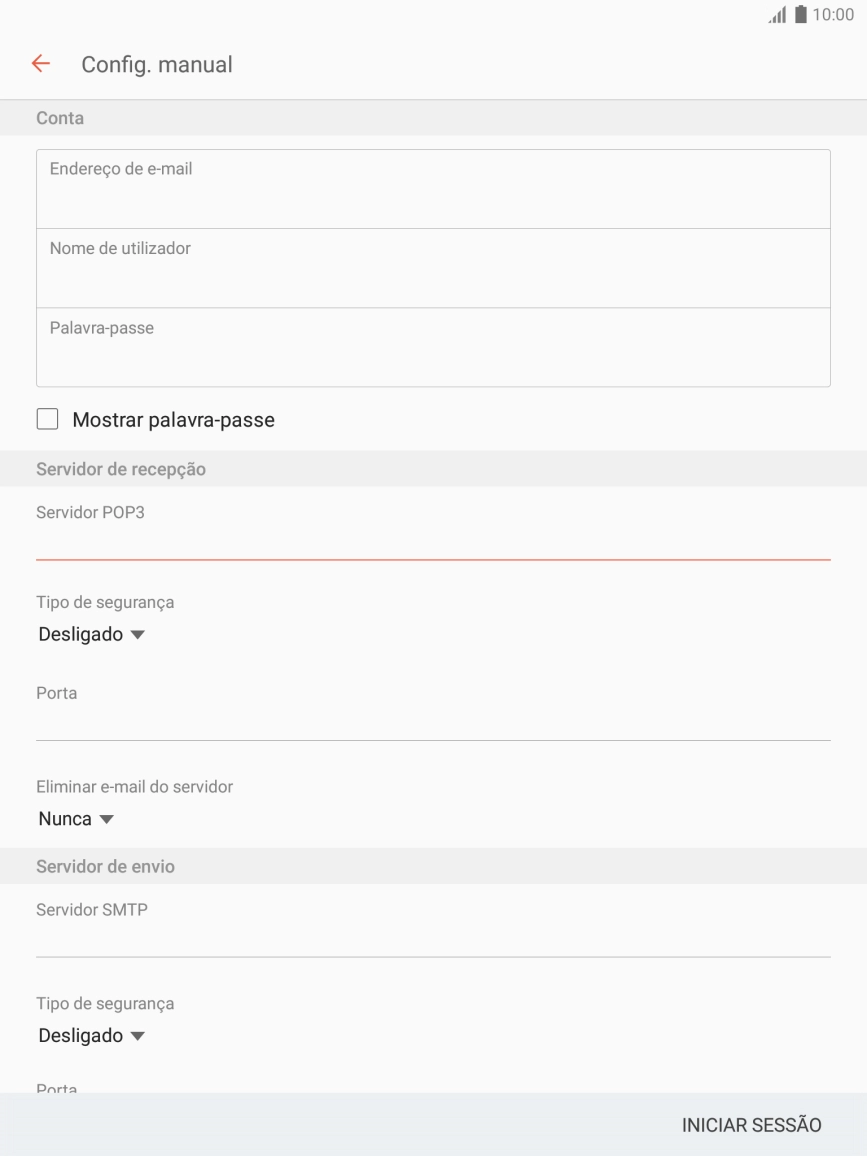Tap the incoming server Porta field

click(433, 722)
